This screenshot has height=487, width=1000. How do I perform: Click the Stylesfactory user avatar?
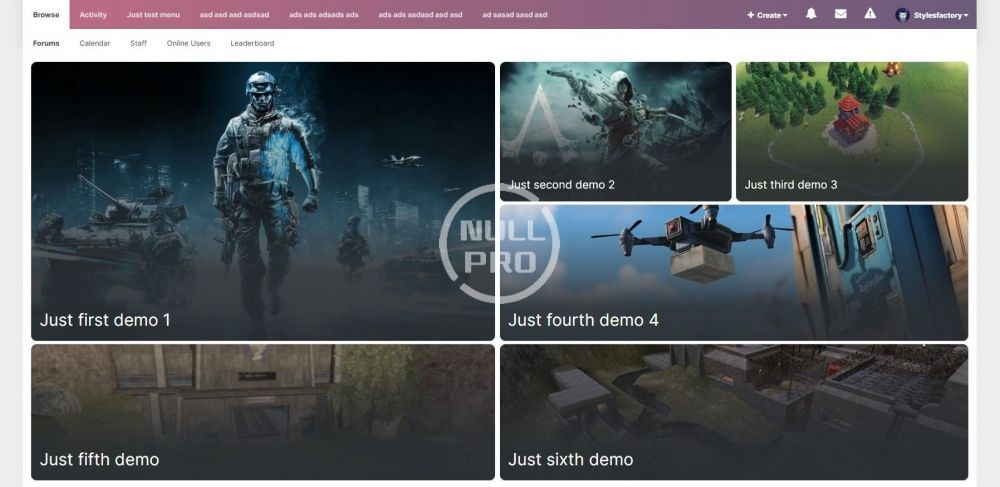[902, 15]
